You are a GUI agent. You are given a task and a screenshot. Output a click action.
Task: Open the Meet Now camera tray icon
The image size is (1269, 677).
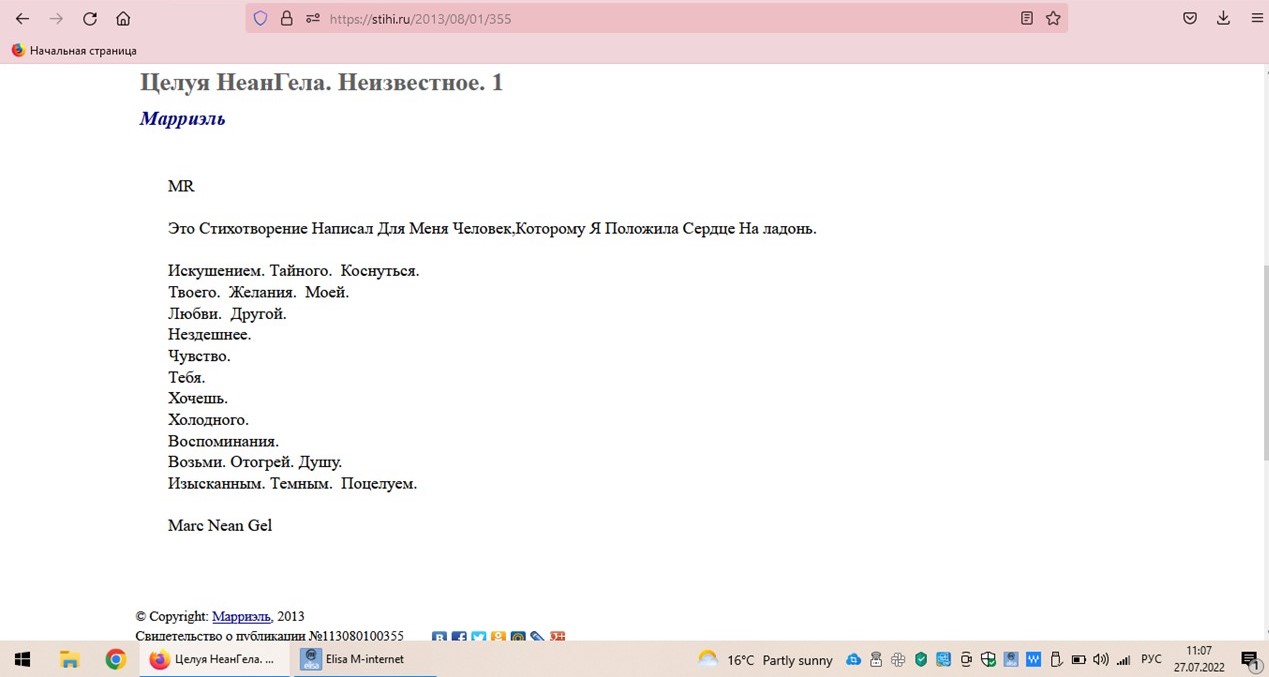(x=966, y=659)
